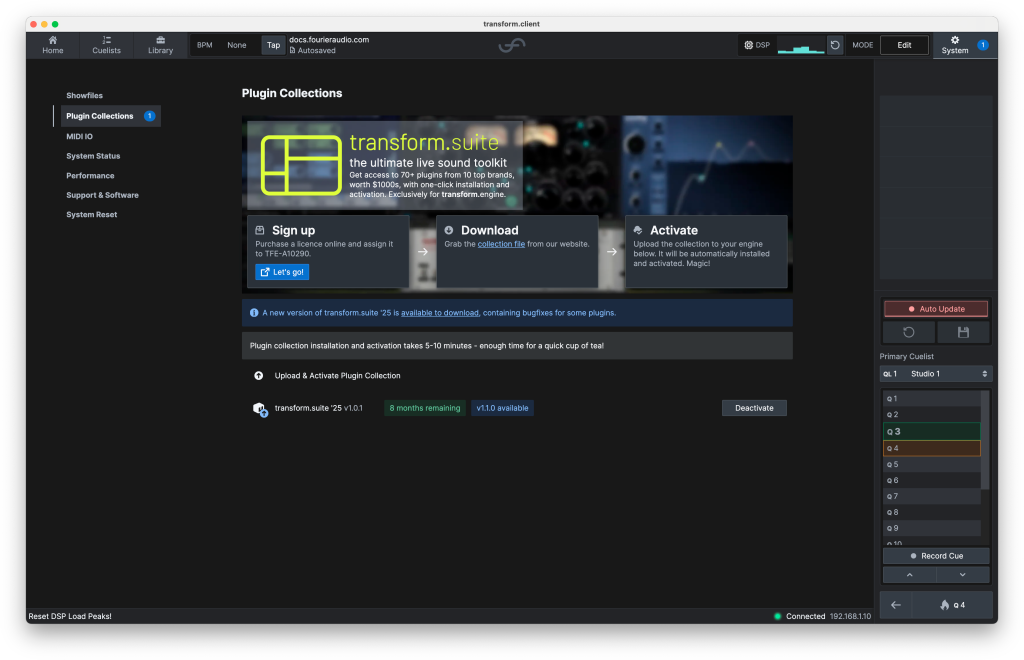Click the save floppy disk button
The height and width of the screenshot is (660, 1024).
[x=963, y=332]
